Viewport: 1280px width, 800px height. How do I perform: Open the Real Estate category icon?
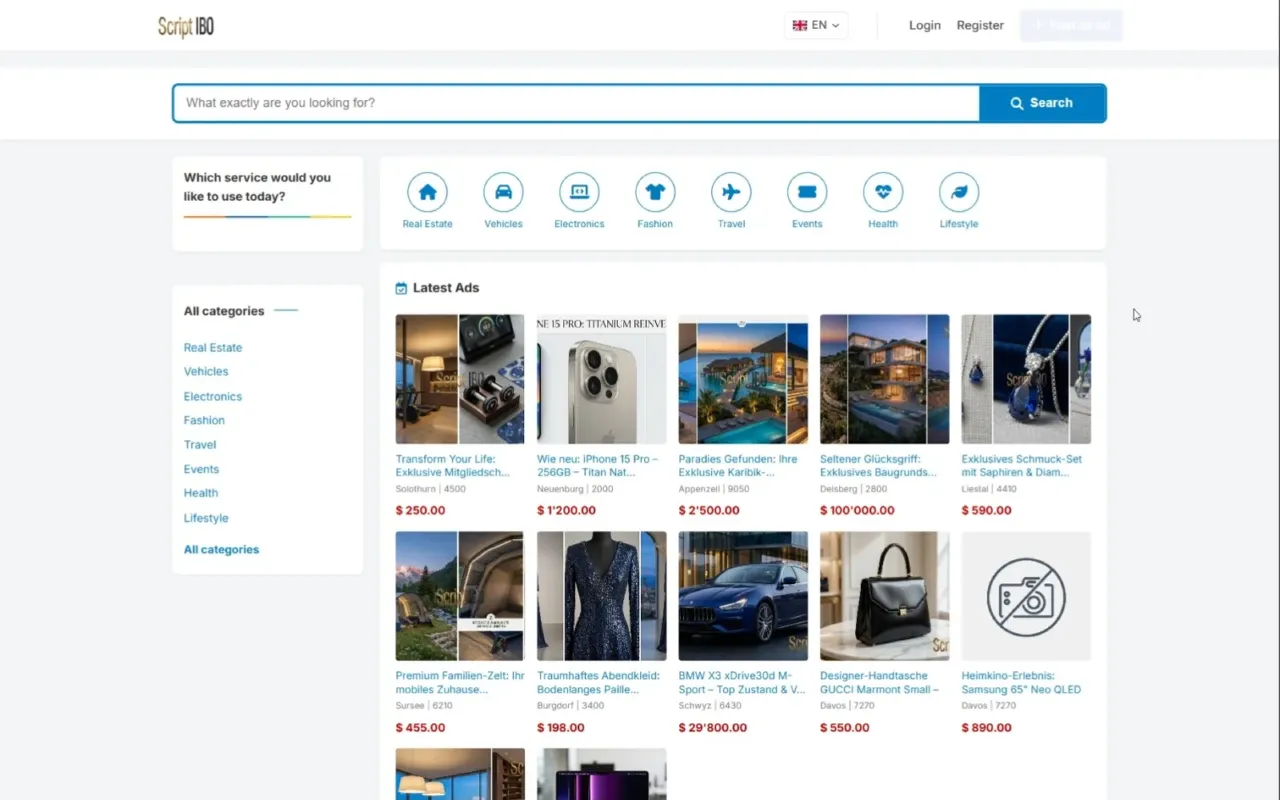tap(427, 192)
